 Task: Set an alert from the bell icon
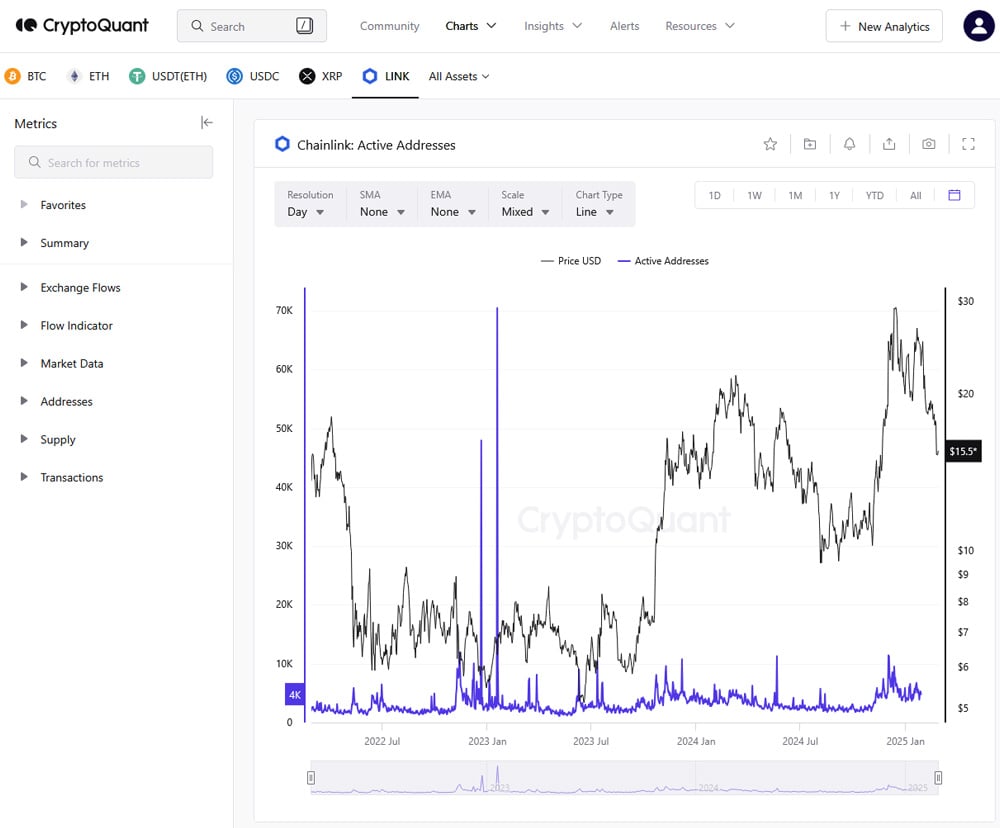pyautogui.click(x=849, y=144)
